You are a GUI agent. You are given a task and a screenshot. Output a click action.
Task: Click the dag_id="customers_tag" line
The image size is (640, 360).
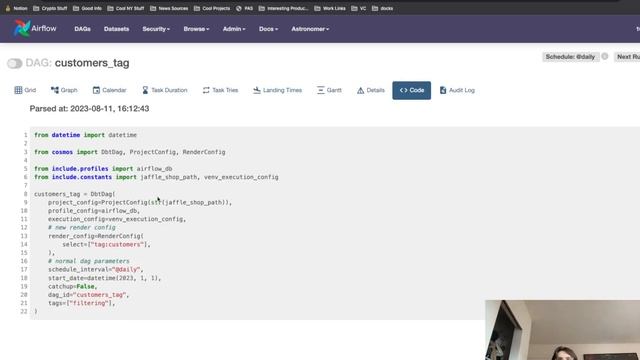click(x=89, y=295)
